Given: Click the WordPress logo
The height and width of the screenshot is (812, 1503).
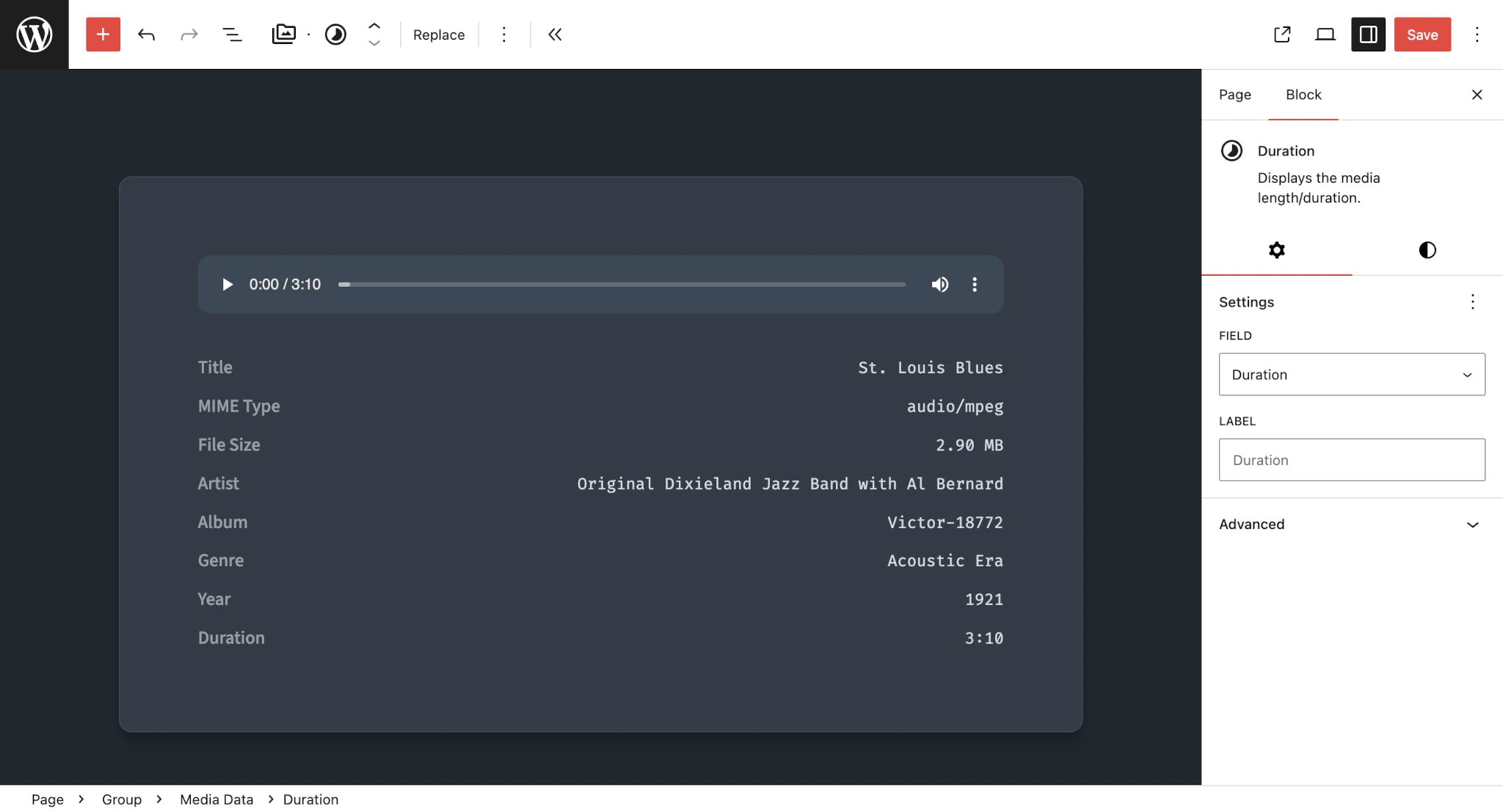Looking at the screenshot, I should [34, 34].
